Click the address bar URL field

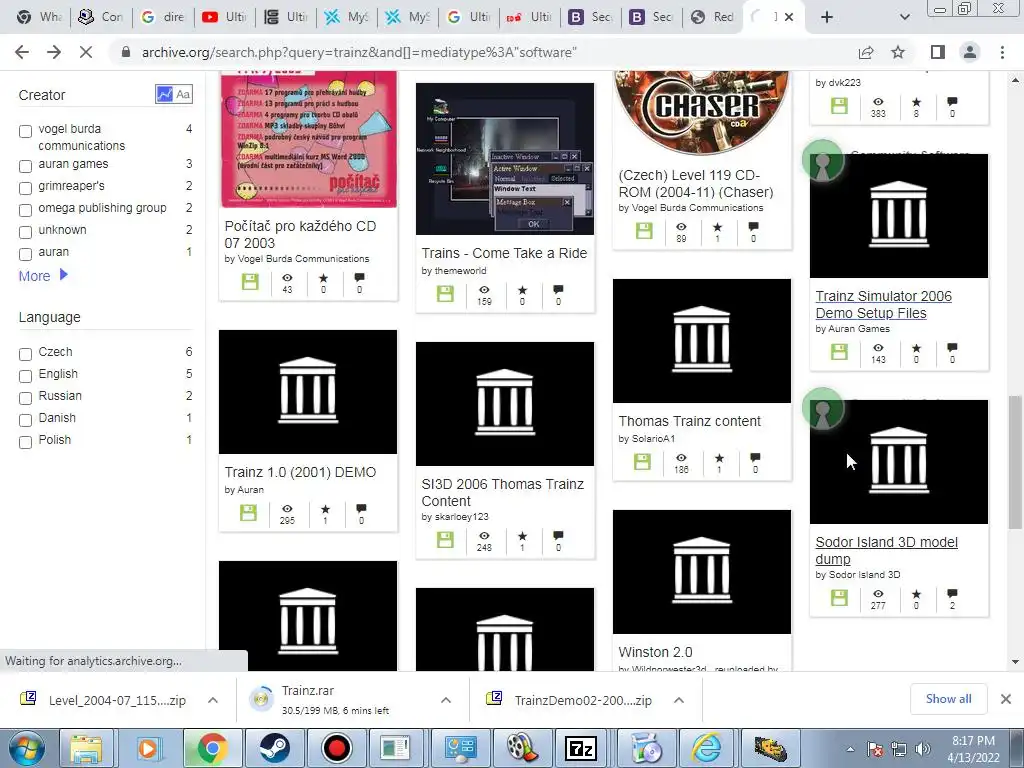pyautogui.click(x=483, y=52)
